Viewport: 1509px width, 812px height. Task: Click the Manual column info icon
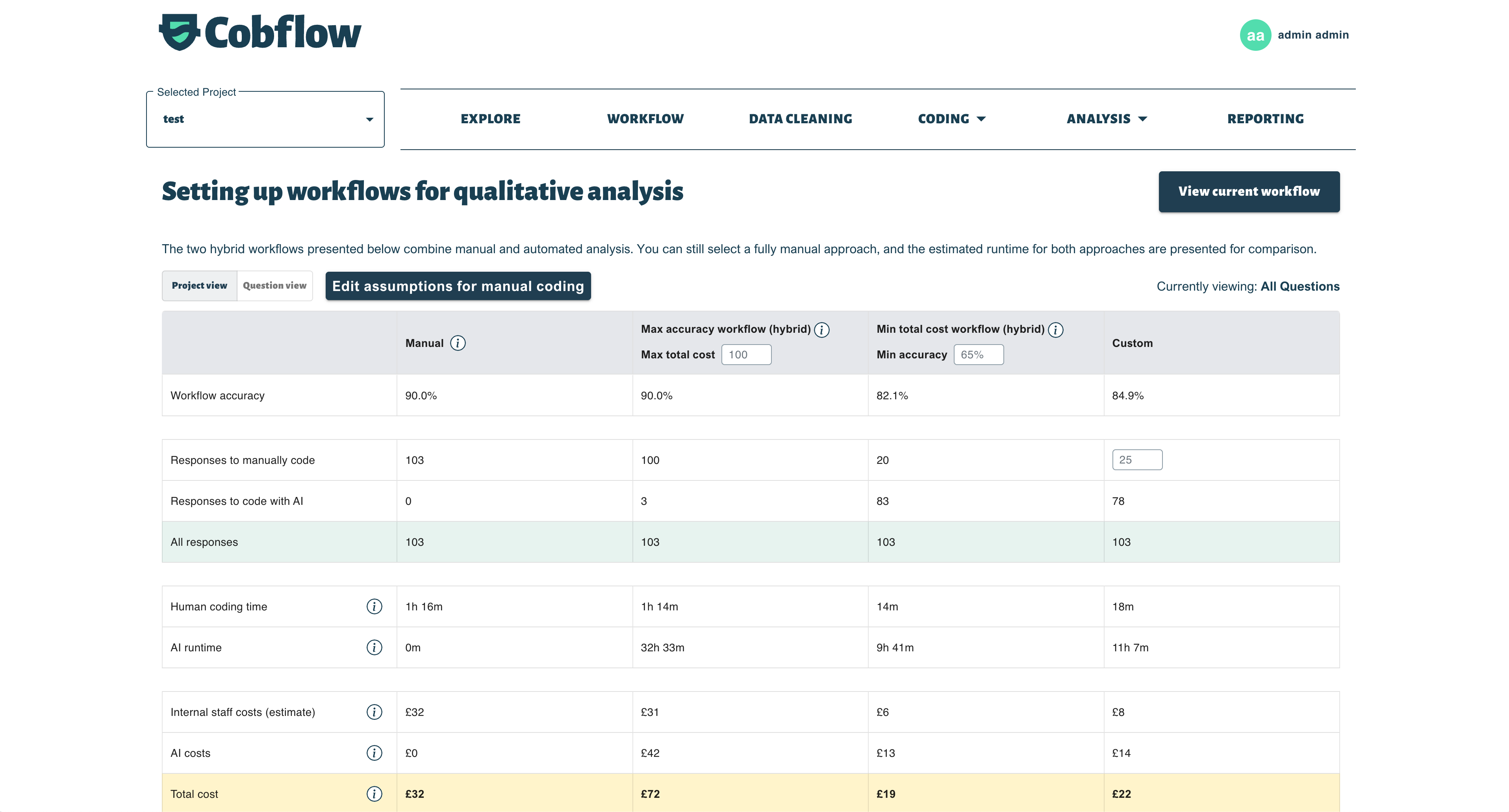(458, 343)
